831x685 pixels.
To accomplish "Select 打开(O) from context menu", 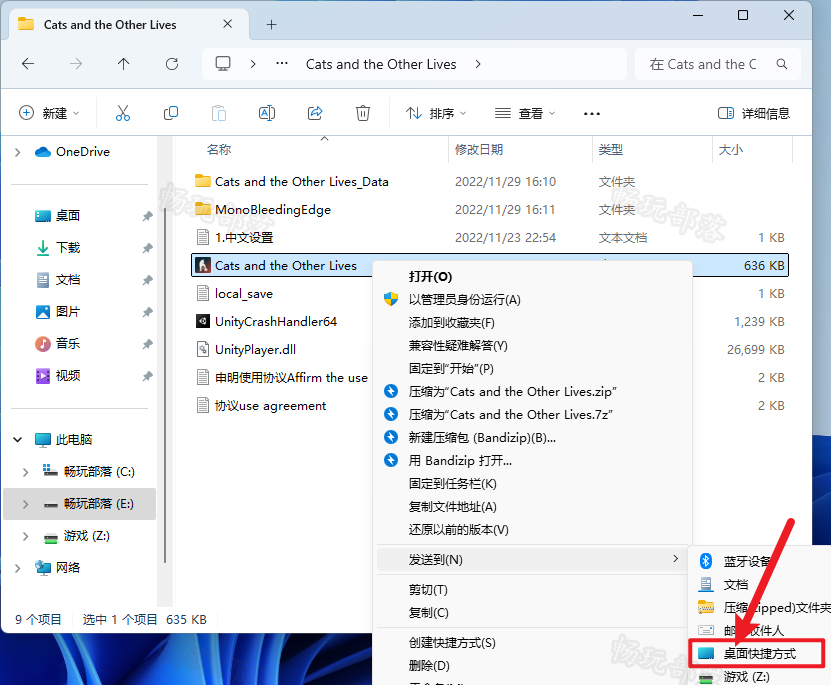I will point(534,277).
